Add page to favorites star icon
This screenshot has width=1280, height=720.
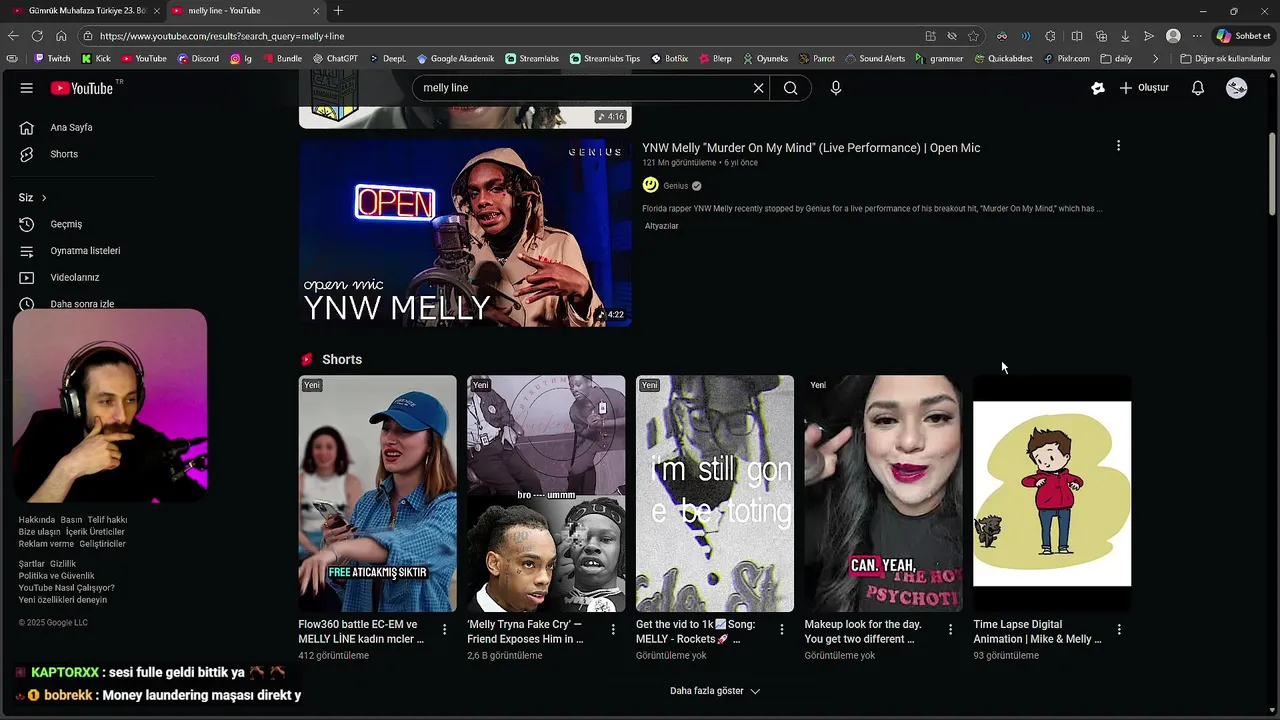pos(973,36)
